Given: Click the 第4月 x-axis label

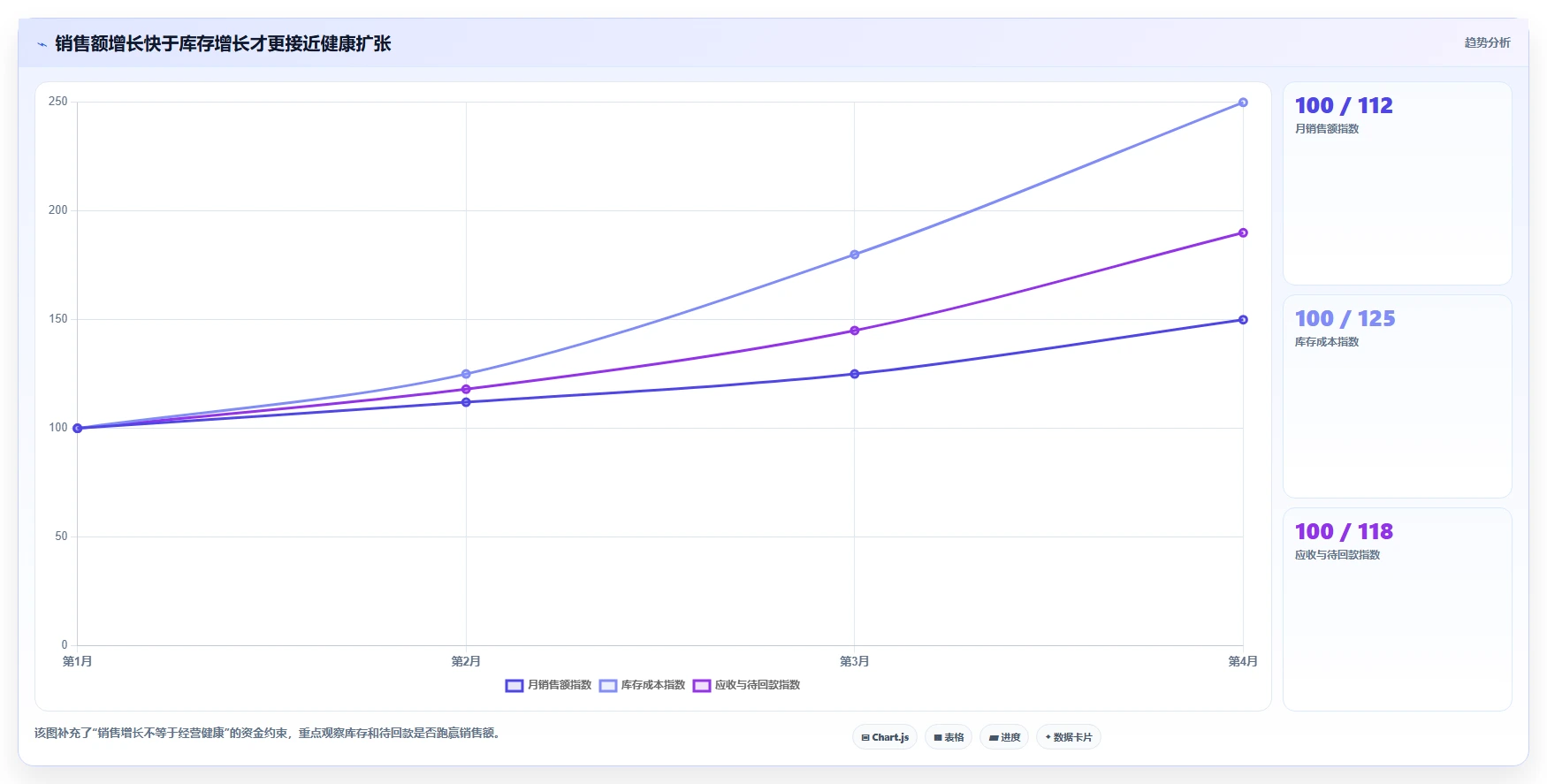Looking at the screenshot, I should [1243, 661].
